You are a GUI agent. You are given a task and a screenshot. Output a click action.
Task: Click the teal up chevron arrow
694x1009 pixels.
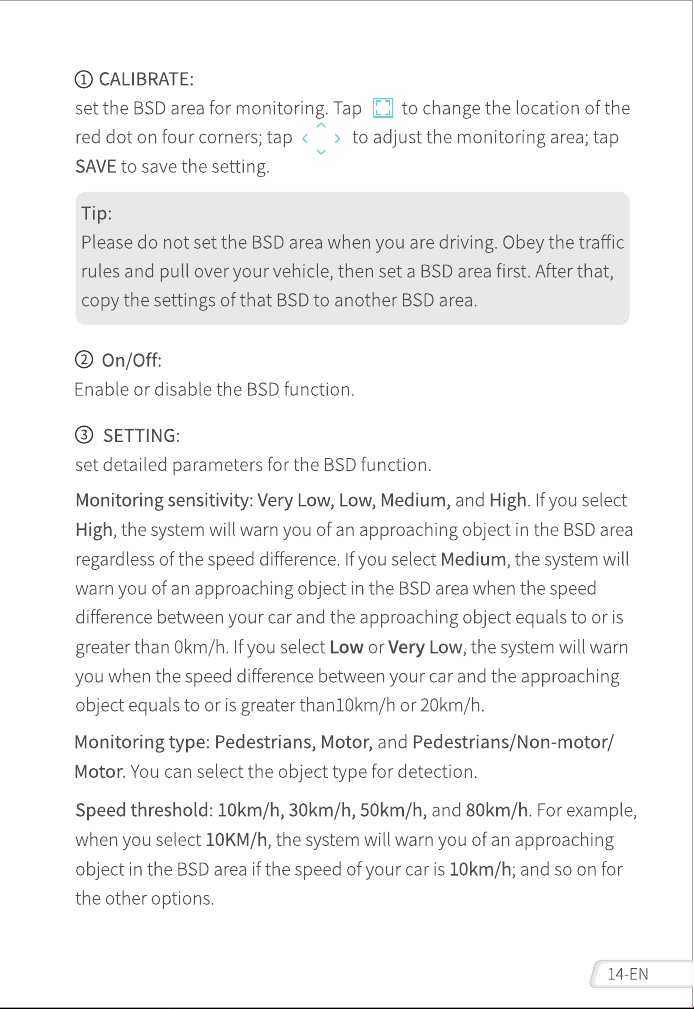321,125
